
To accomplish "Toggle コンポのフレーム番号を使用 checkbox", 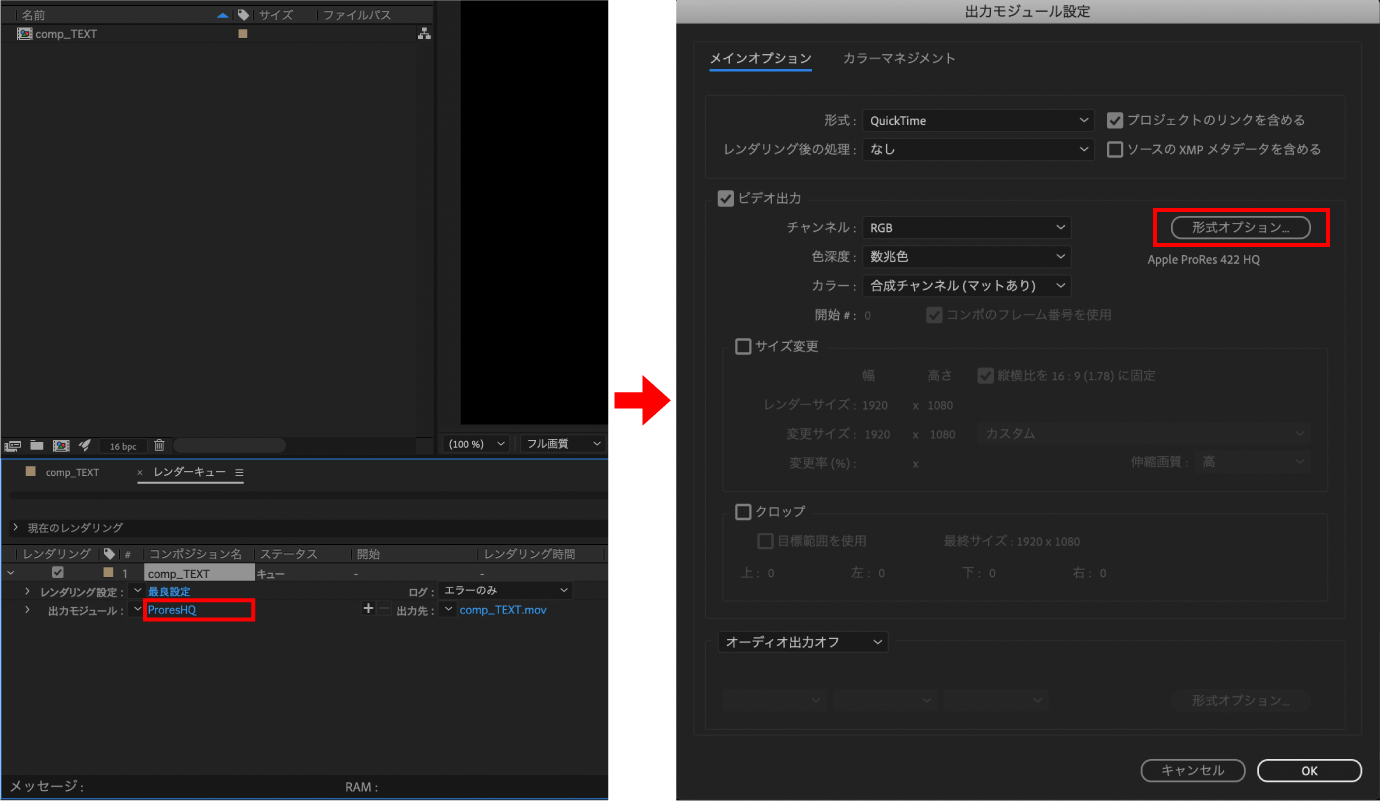I will coord(935,314).
